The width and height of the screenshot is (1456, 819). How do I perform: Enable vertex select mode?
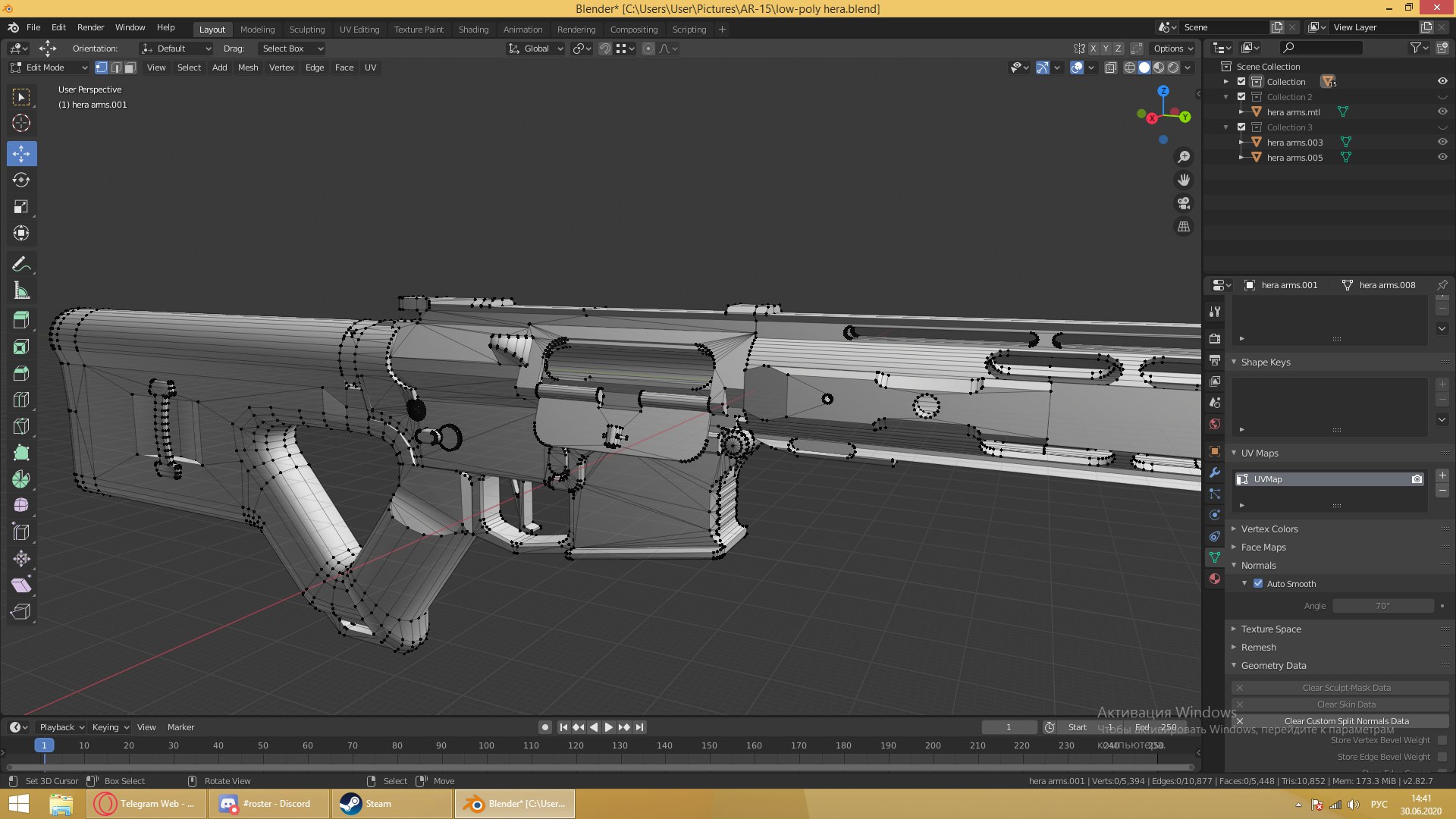pos(102,67)
